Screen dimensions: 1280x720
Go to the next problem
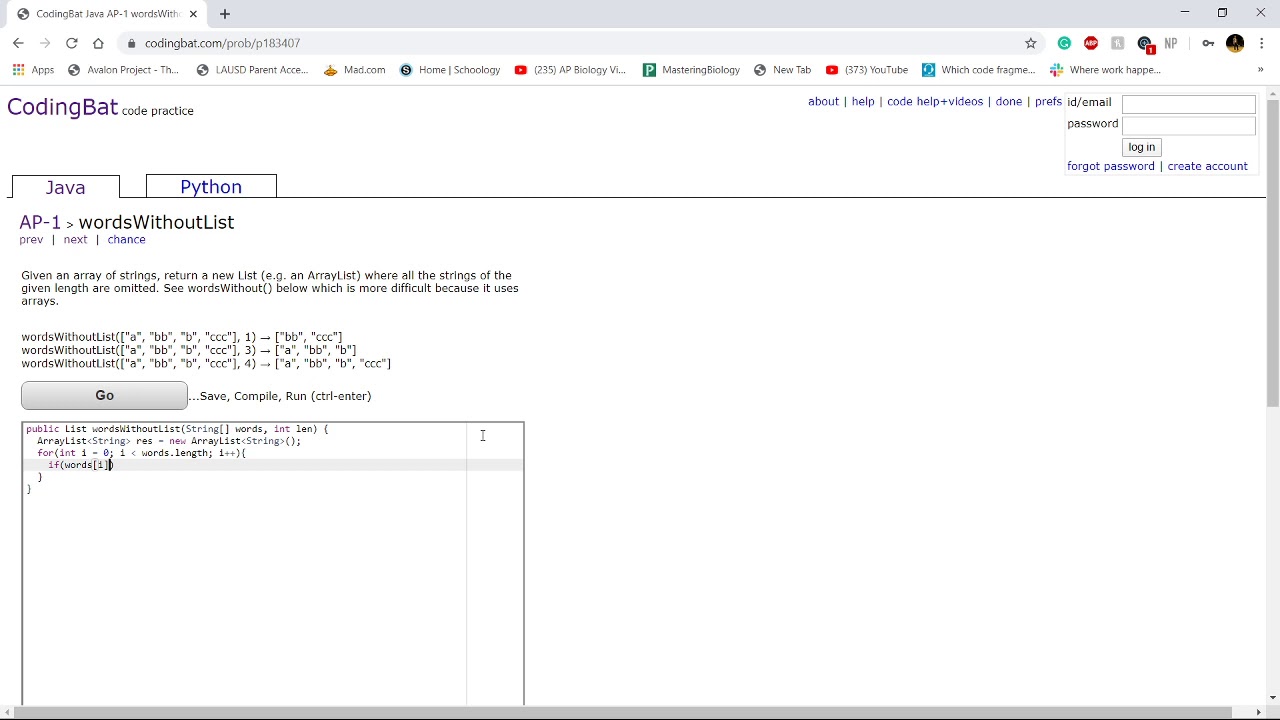click(75, 240)
